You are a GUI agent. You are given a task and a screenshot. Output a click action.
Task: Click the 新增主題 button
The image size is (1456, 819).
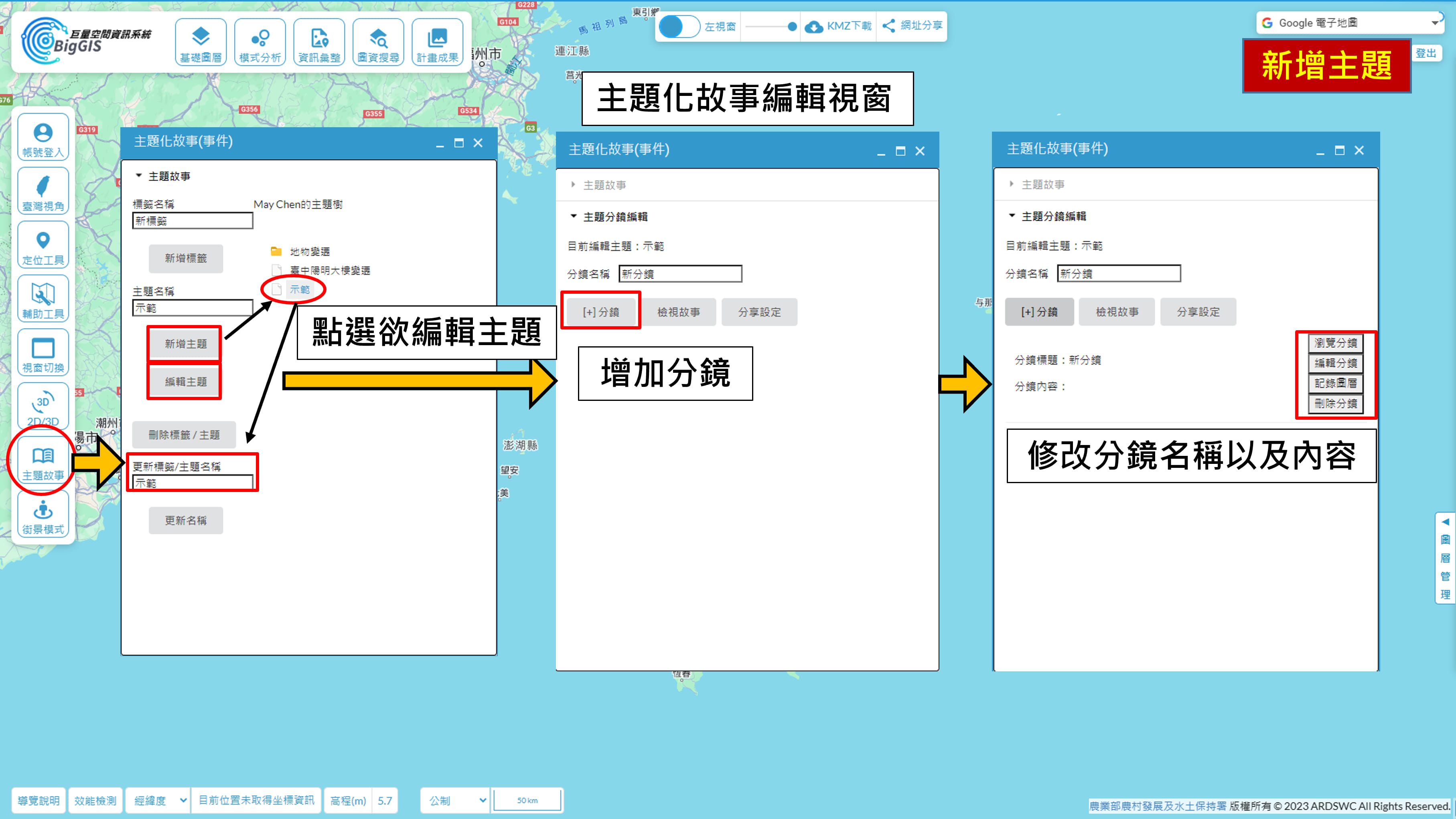pos(185,343)
